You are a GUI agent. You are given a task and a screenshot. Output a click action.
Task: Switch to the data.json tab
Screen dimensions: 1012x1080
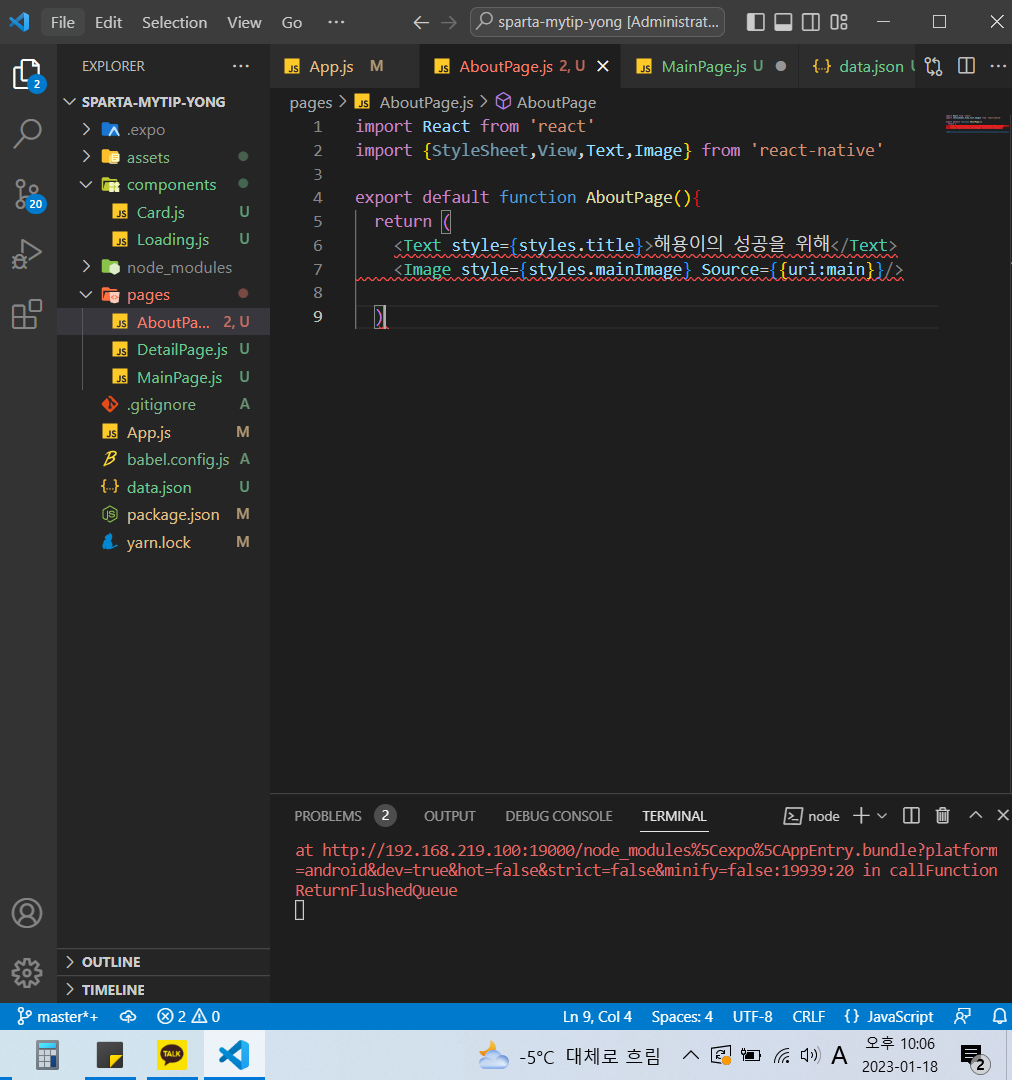[x=857, y=66]
